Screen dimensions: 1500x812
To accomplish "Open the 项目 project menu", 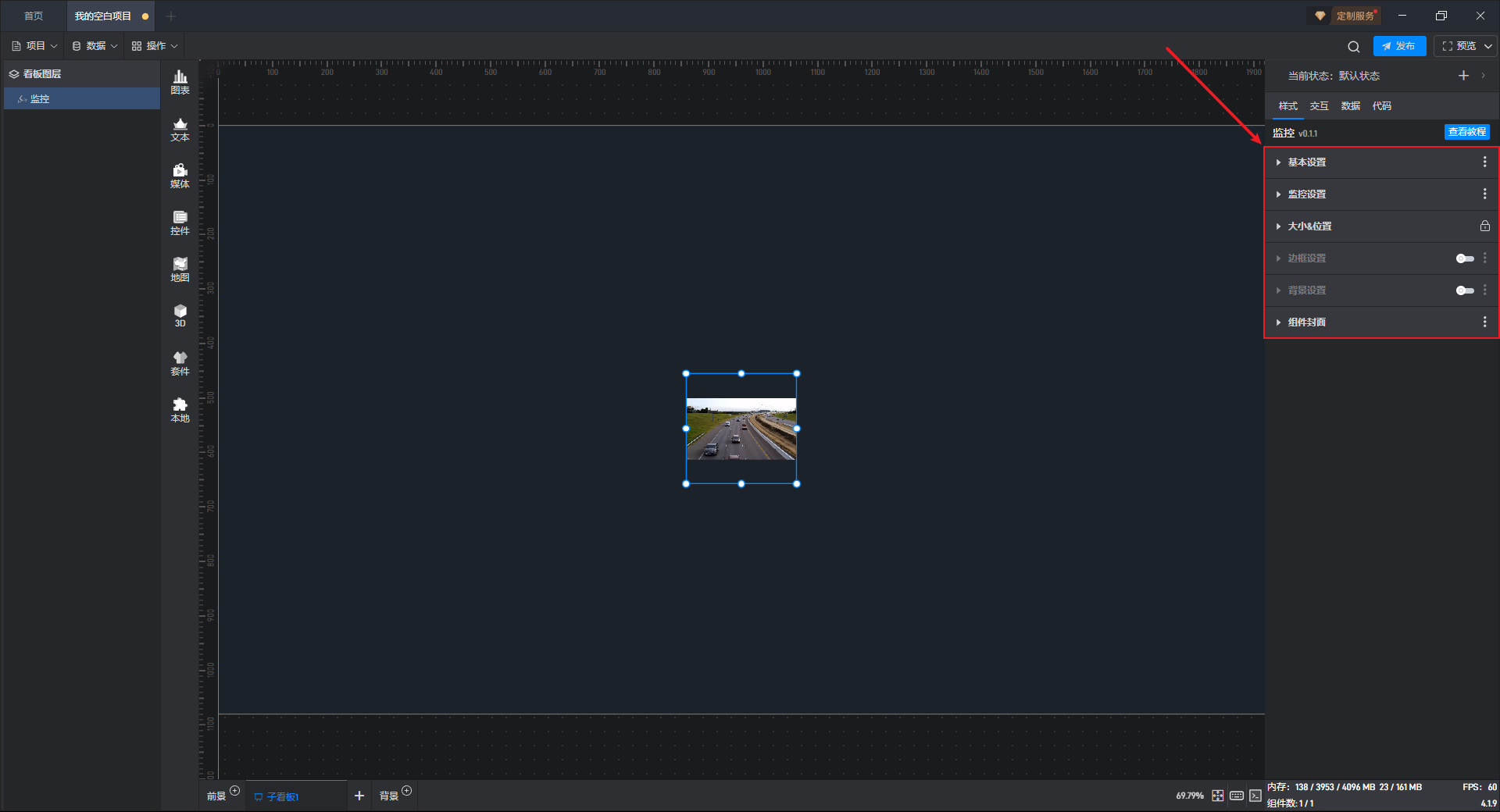I will point(34,46).
